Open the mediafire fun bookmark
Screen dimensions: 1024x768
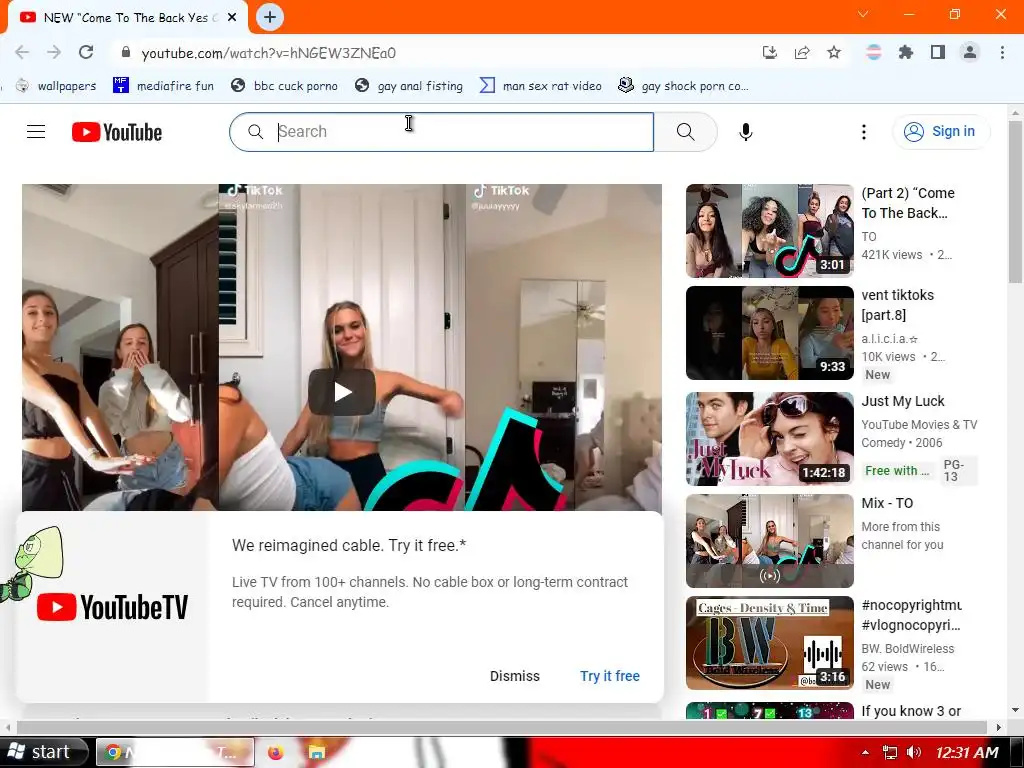click(163, 86)
